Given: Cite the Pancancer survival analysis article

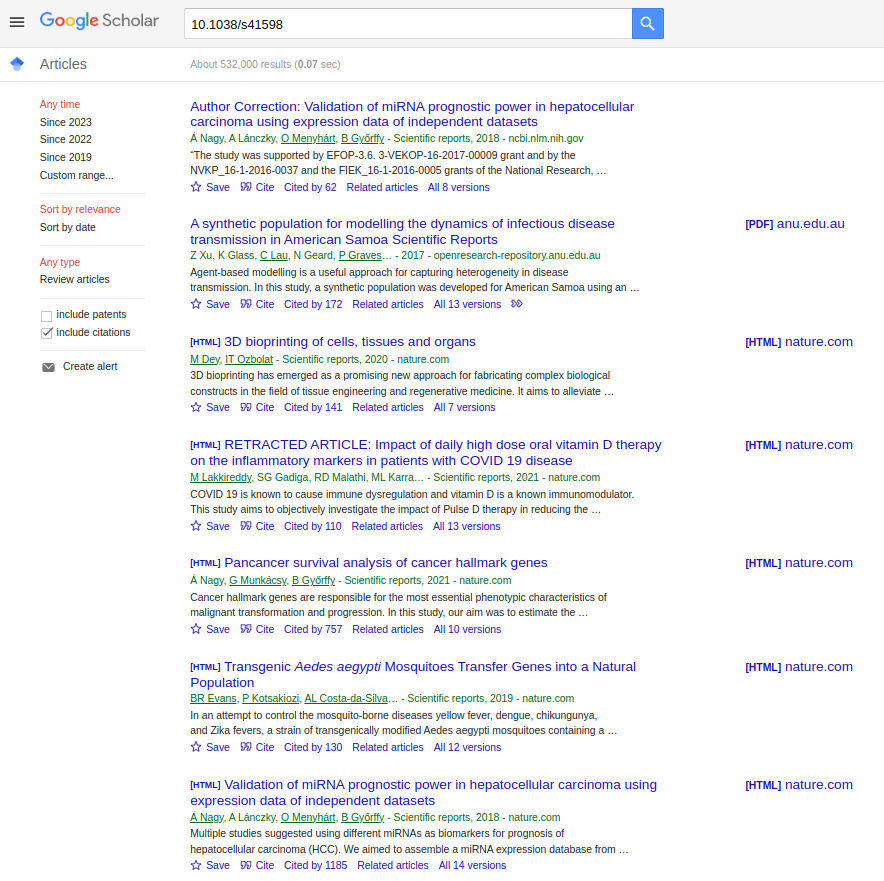Looking at the screenshot, I should click(x=257, y=629).
